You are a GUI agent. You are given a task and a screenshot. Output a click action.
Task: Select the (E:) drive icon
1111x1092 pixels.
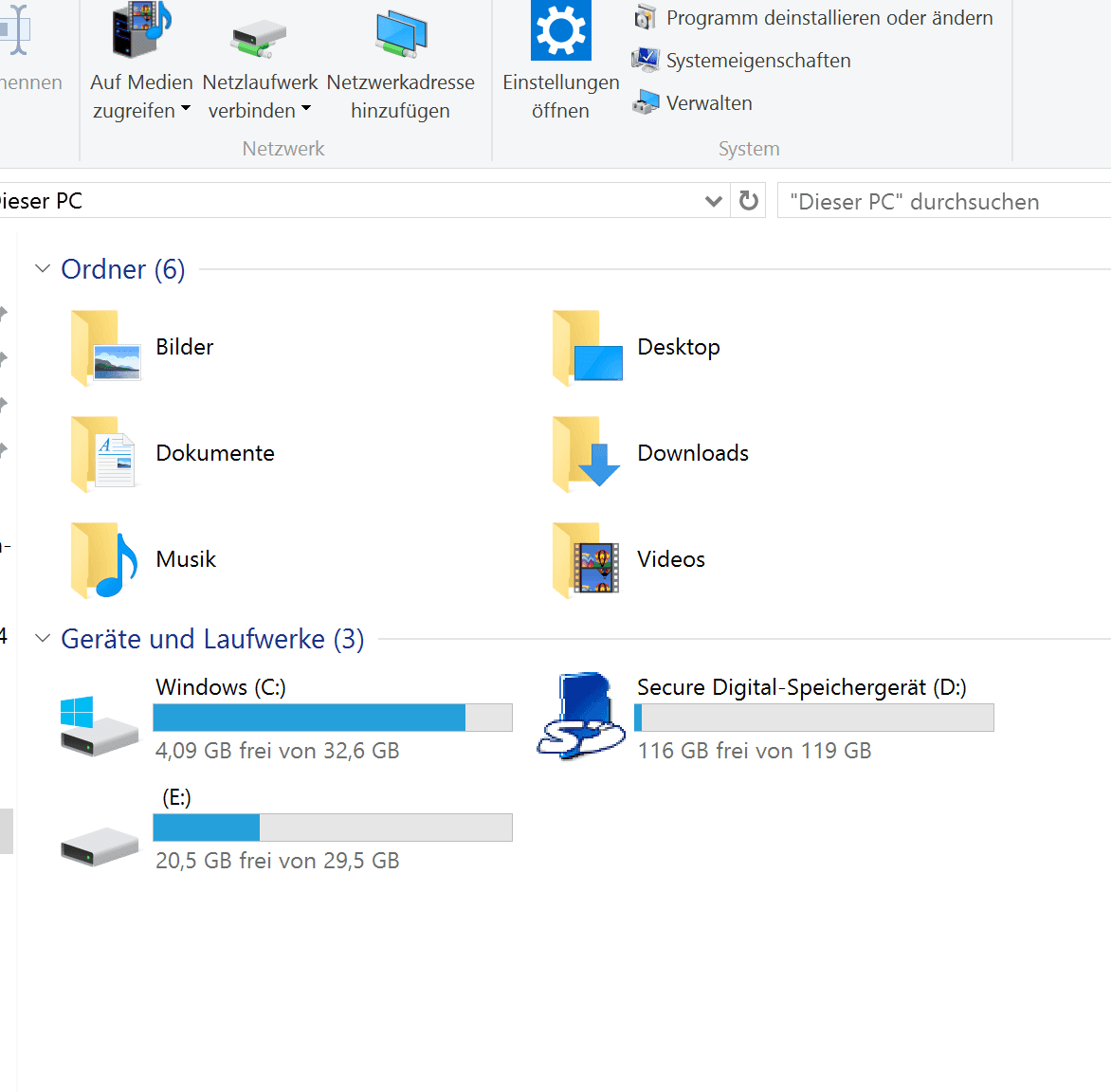coord(100,846)
